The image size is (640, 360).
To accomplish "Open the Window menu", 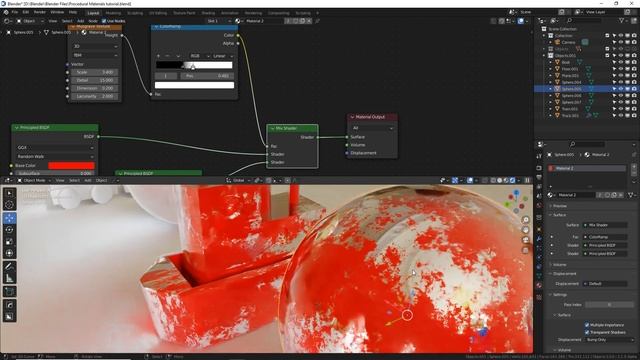I will [x=57, y=12].
